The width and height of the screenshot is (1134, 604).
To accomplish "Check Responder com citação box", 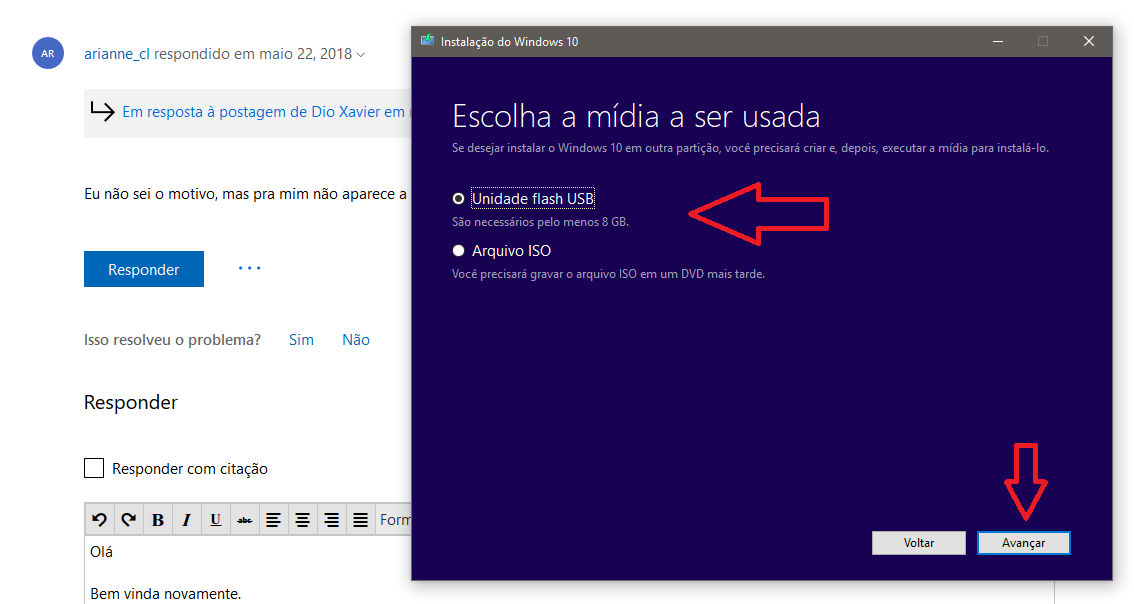I will click(94, 468).
